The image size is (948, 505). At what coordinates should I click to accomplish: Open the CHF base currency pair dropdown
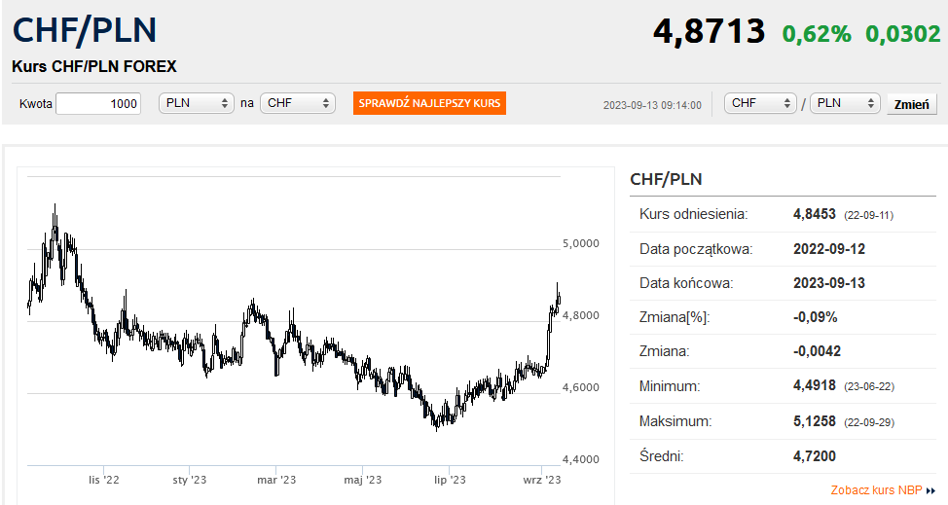[x=761, y=103]
